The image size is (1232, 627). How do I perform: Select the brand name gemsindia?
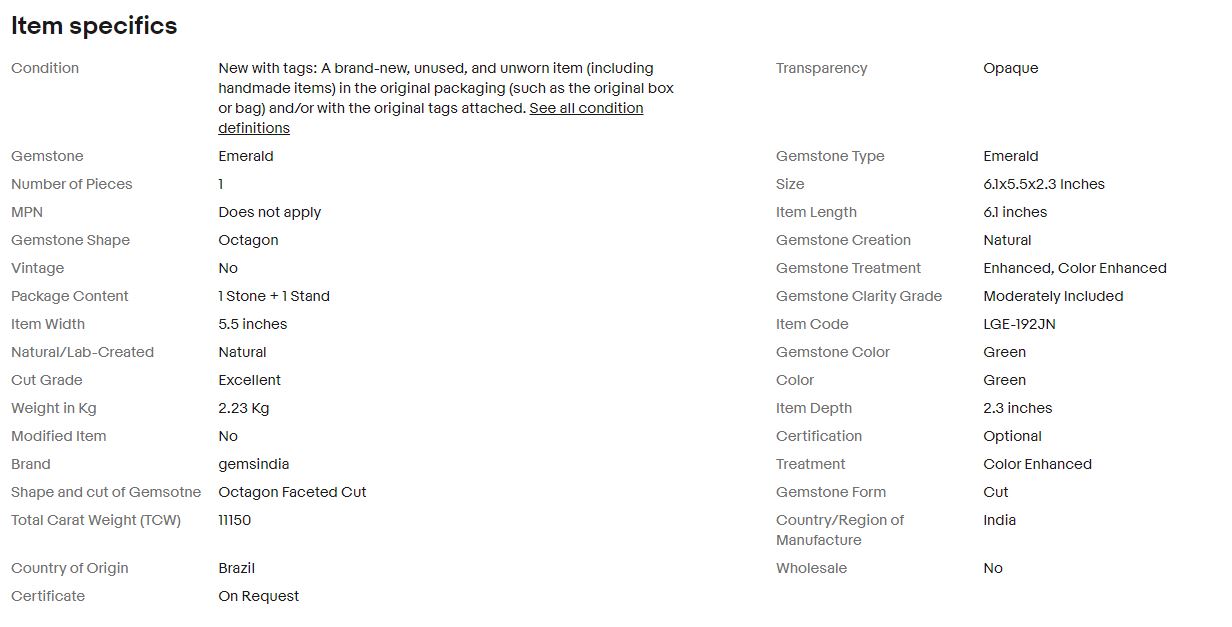[253, 464]
